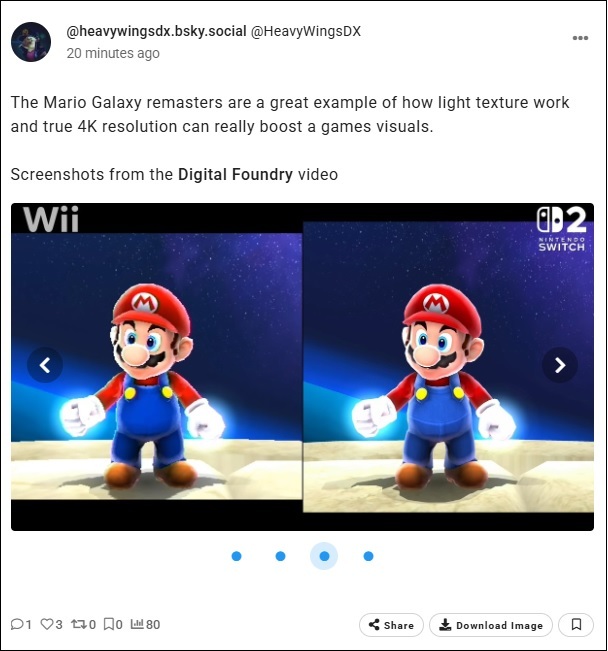The width and height of the screenshot is (608, 651).
Task: Go to the previous image with left chevron
Action: (45, 365)
